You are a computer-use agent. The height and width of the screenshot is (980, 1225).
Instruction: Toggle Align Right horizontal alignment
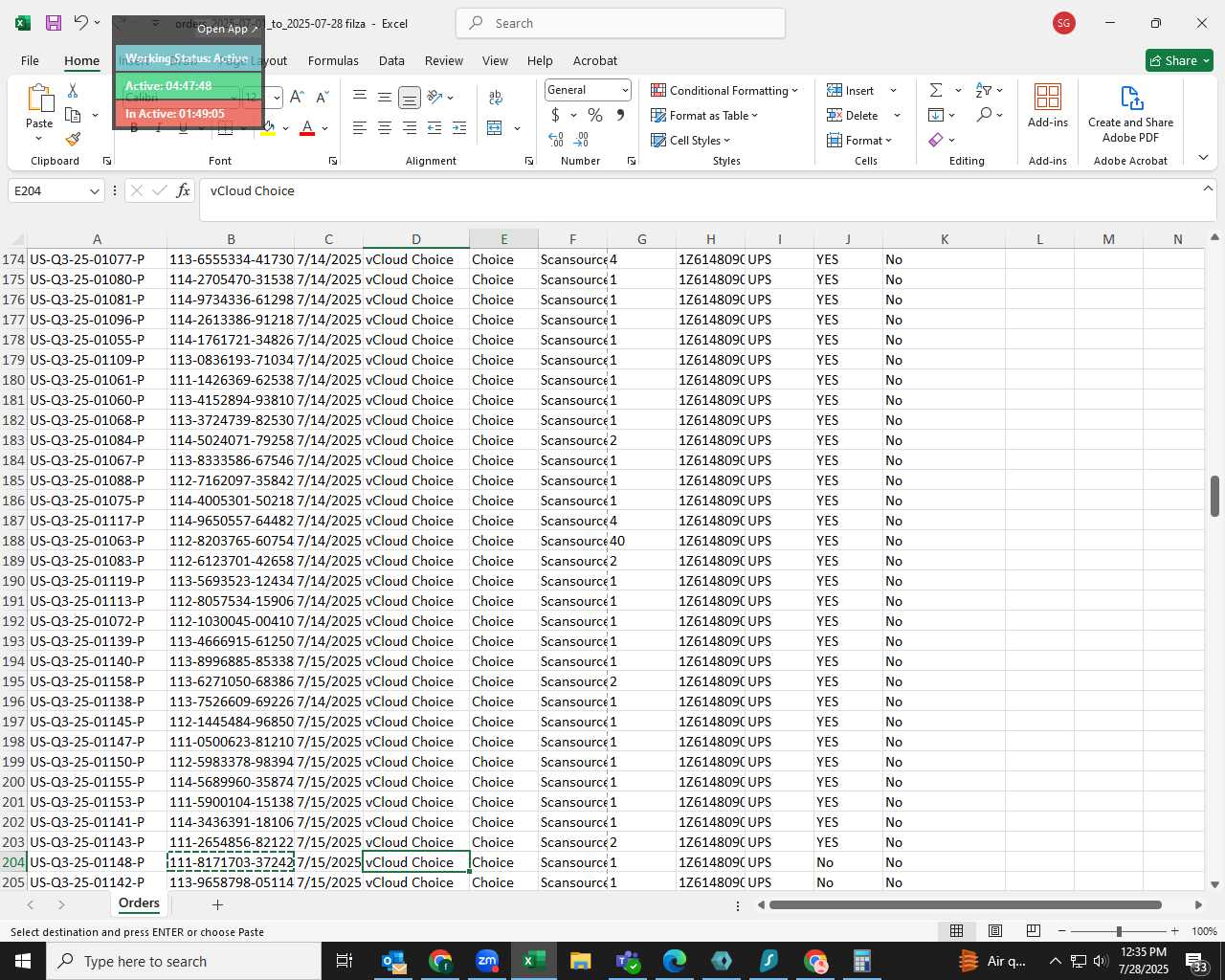pyautogui.click(x=409, y=128)
